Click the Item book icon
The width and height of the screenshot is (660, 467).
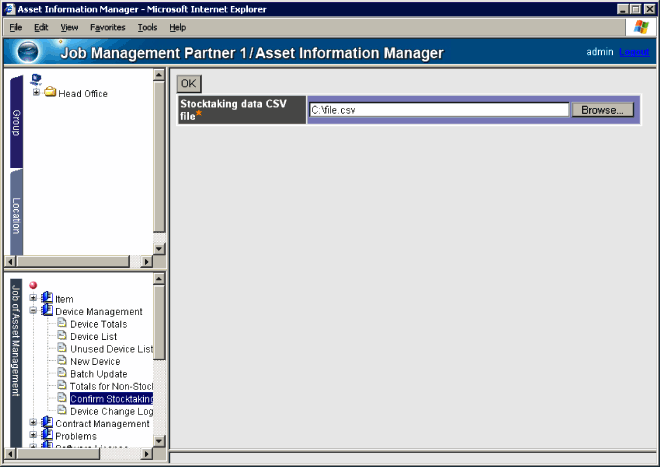click(x=47, y=297)
